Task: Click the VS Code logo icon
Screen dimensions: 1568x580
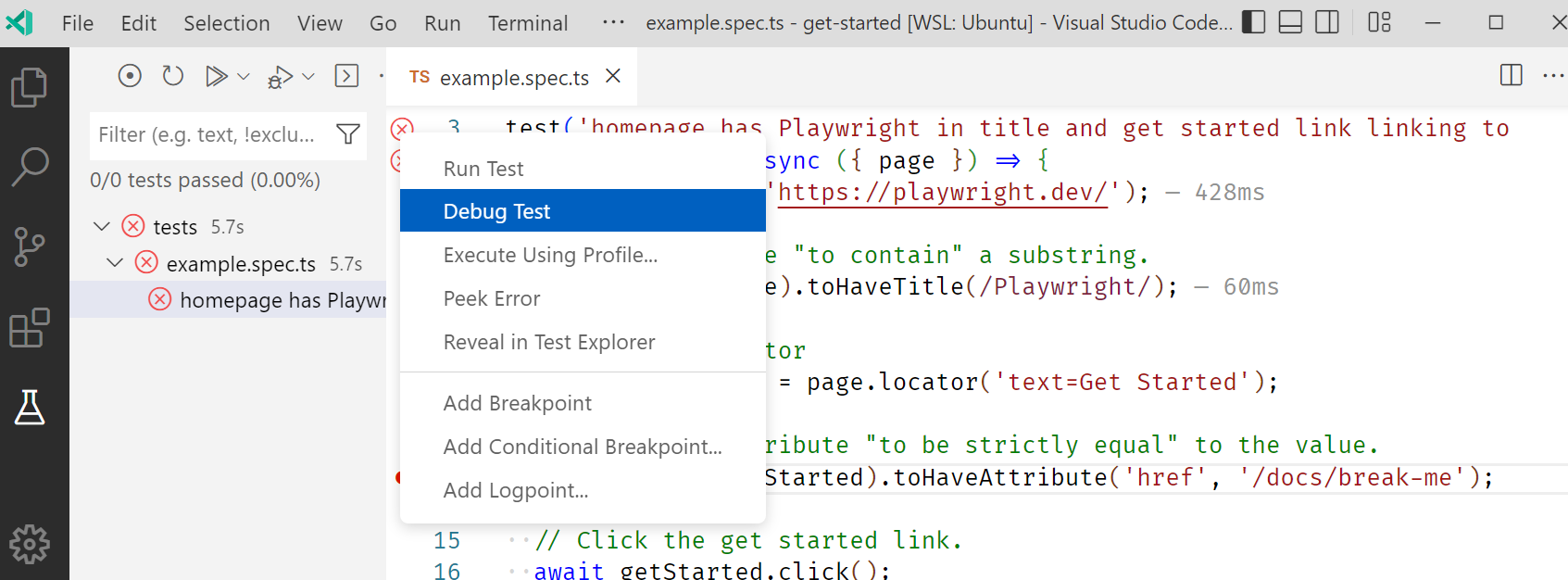Action: pyautogui.click(x=19, y=22)
